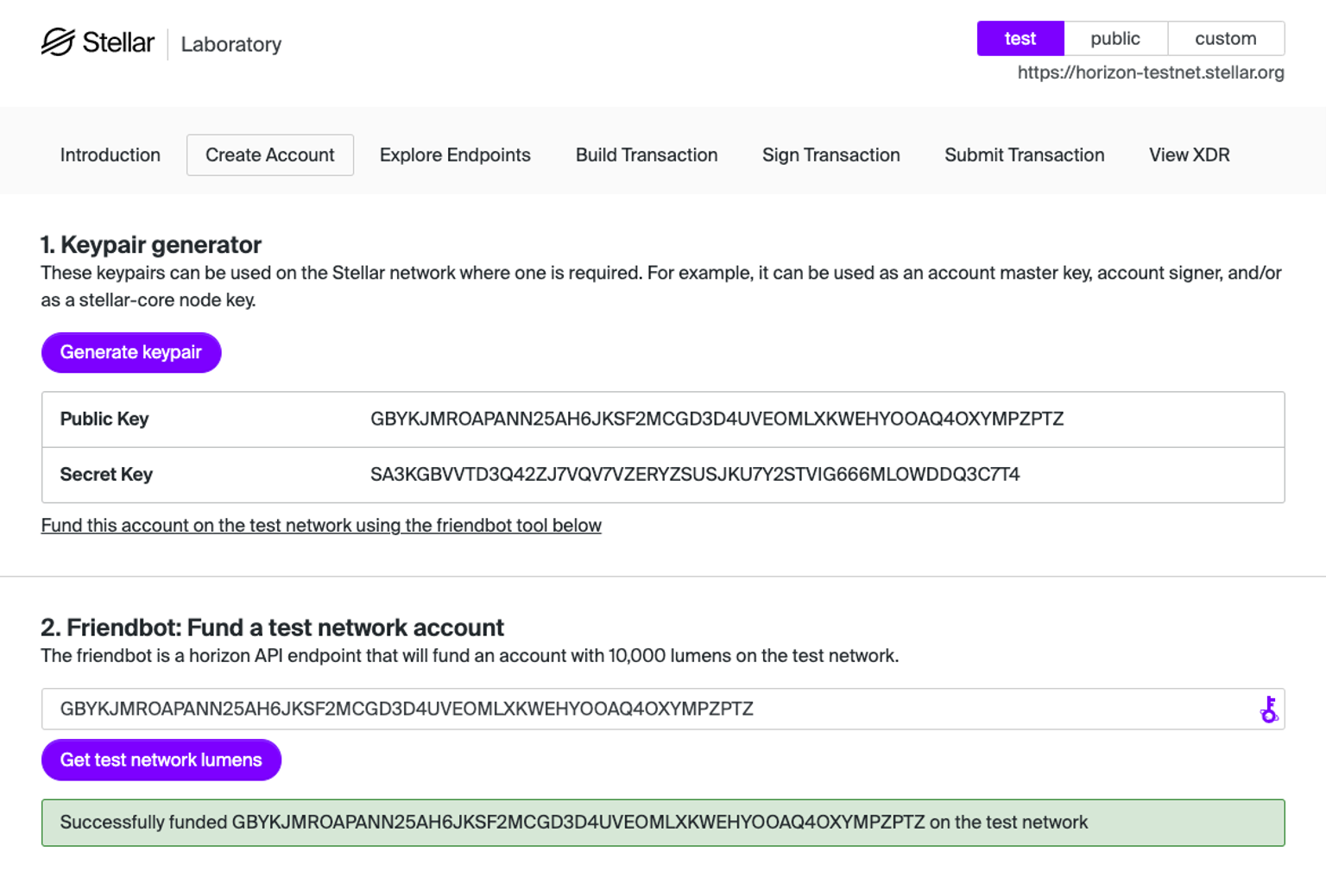Click the Generate keypair button
Screen dimensions: 1326x896
coord(130,352)
